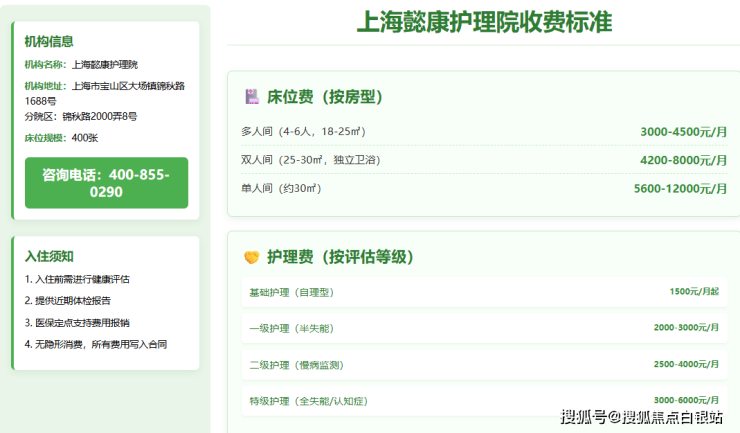
Task: Select the page title 上海懿康护理院收费标准
Action: coord(484,22)
